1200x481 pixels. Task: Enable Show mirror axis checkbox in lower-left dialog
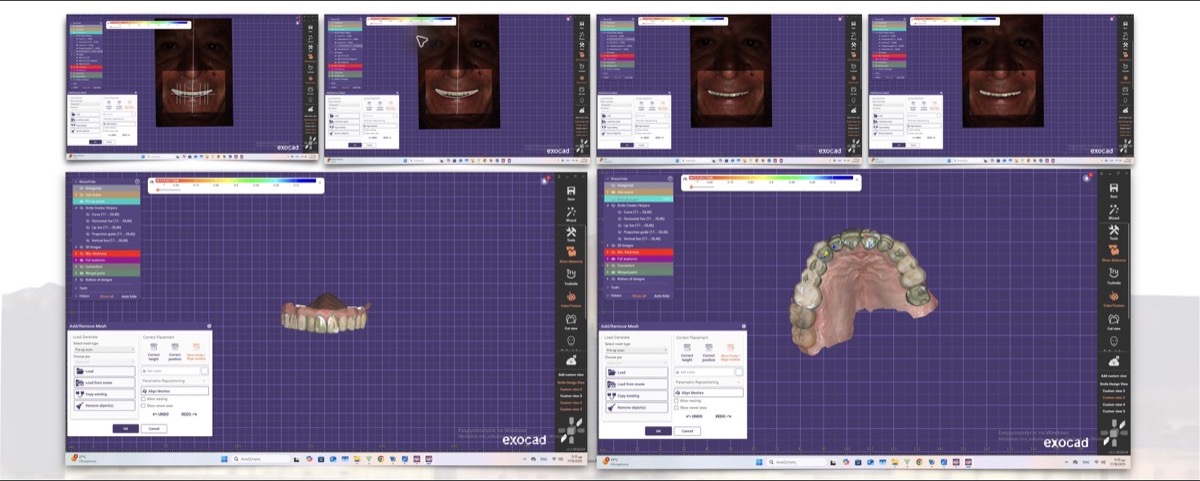pos(143,405)
